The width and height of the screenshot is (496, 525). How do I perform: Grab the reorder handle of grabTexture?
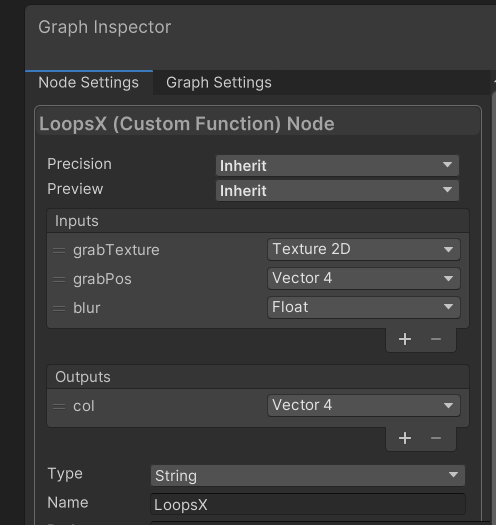[59, 250]
